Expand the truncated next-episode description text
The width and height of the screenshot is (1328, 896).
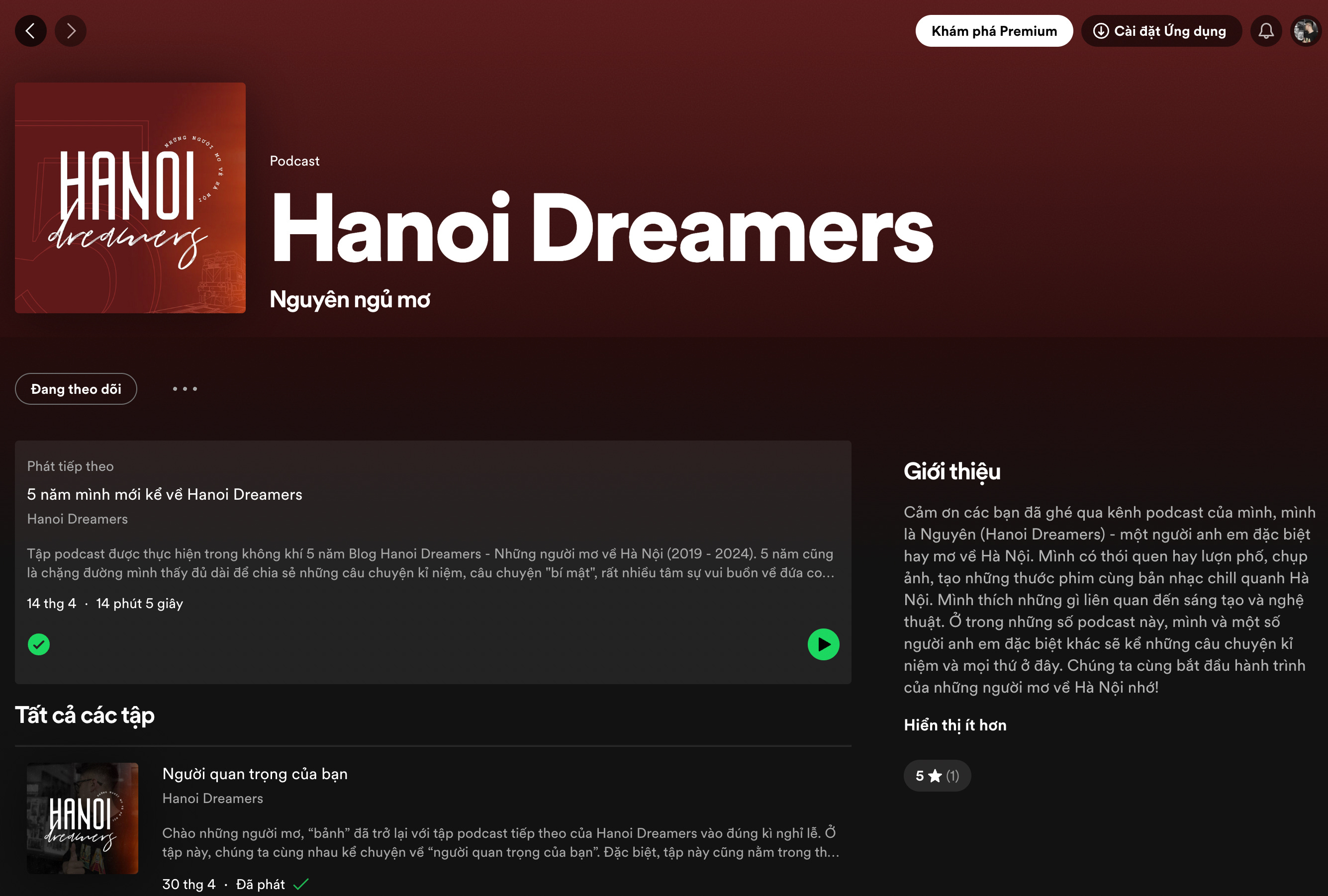point(430,563)
